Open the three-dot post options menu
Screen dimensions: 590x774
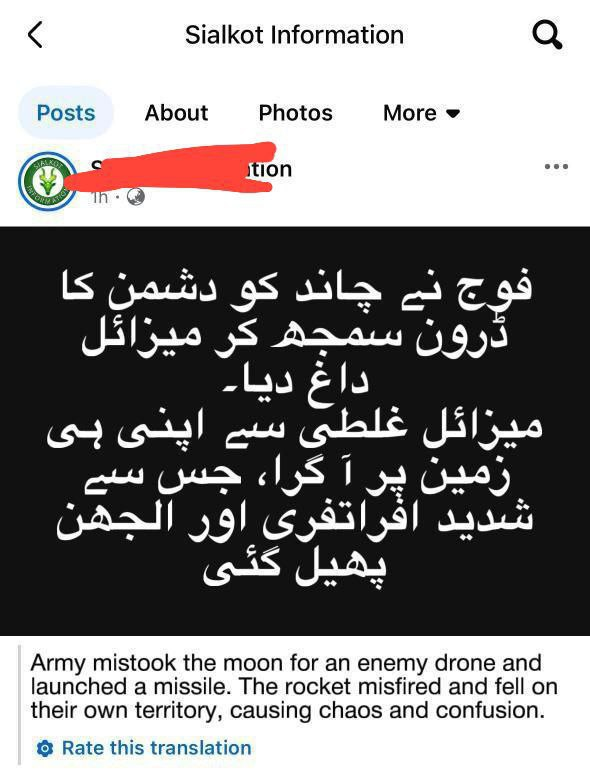click(556, 166)
